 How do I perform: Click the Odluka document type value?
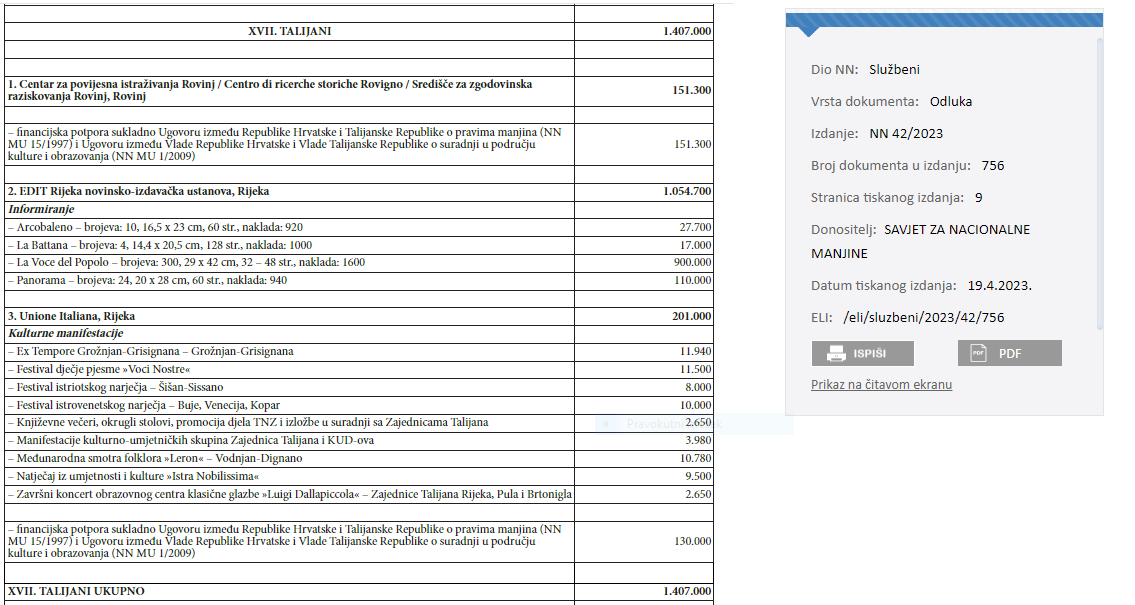click(x=950, y=102)
